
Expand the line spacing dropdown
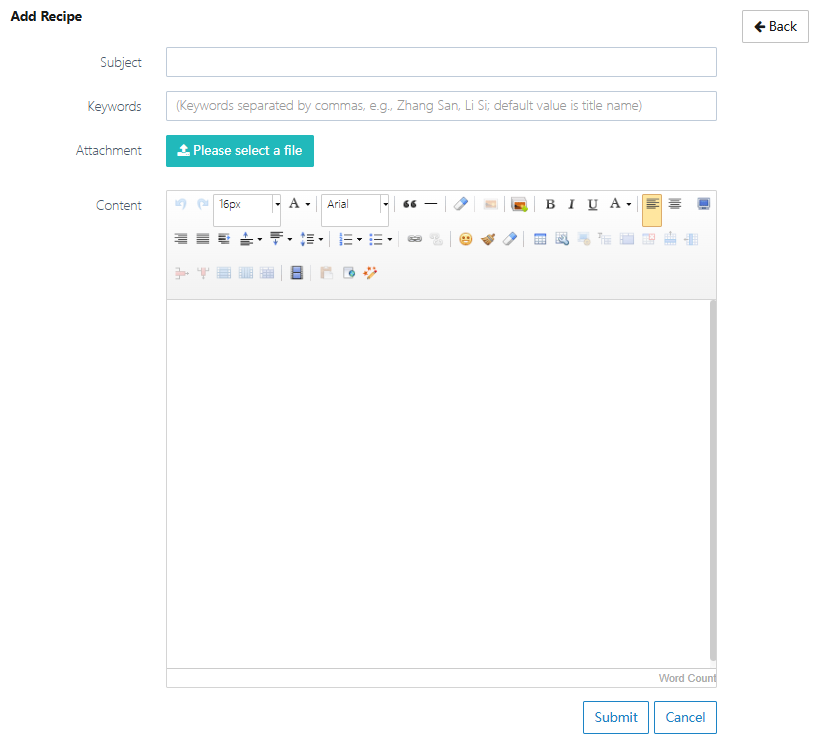tap(320, 239)
